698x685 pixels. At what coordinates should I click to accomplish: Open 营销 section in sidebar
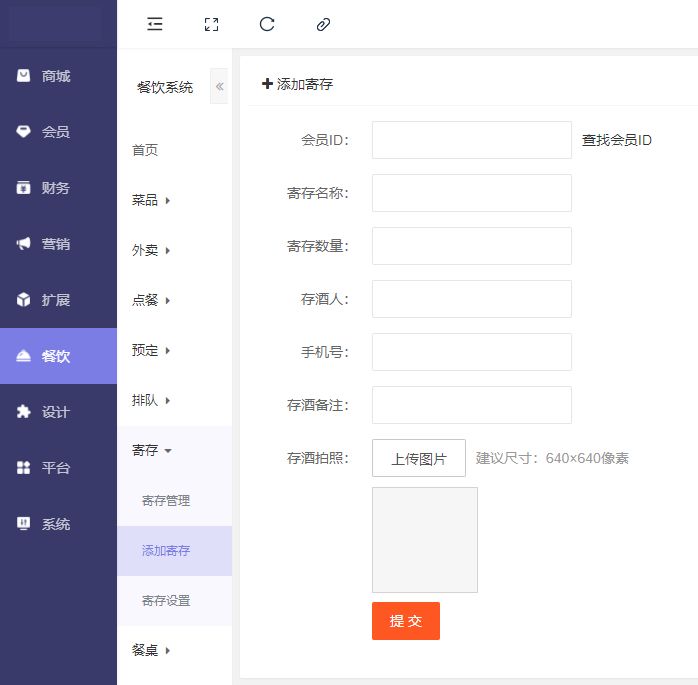click(x=57, y=244)
